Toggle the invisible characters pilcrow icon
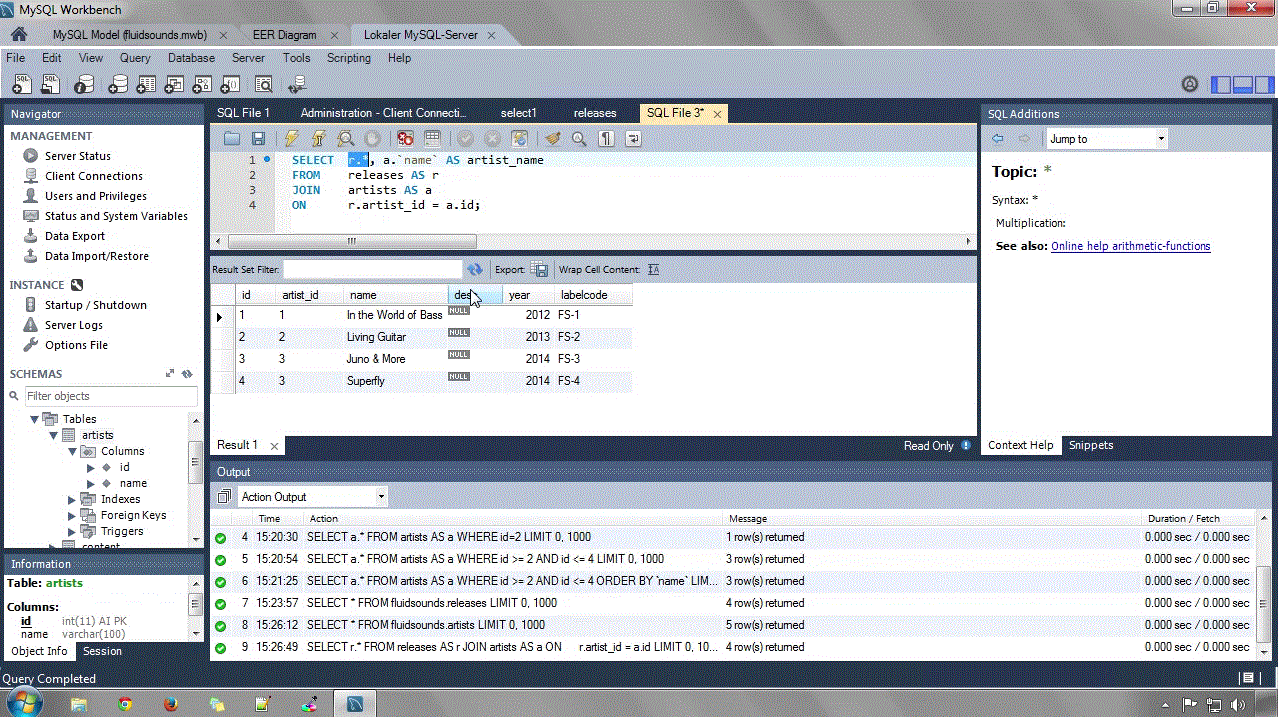 (x=606, y=139)
